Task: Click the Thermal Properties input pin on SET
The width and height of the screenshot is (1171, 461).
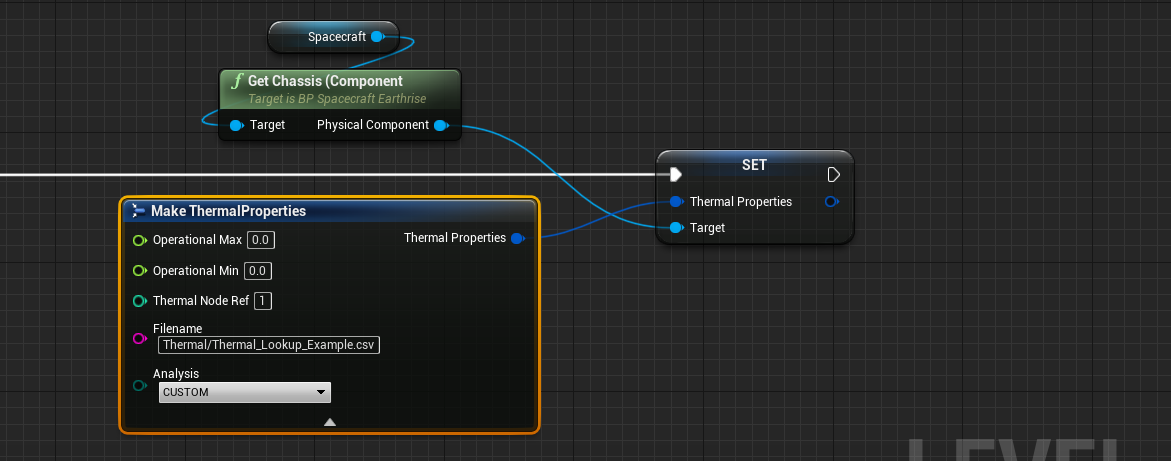Action: tap(676, 202)
